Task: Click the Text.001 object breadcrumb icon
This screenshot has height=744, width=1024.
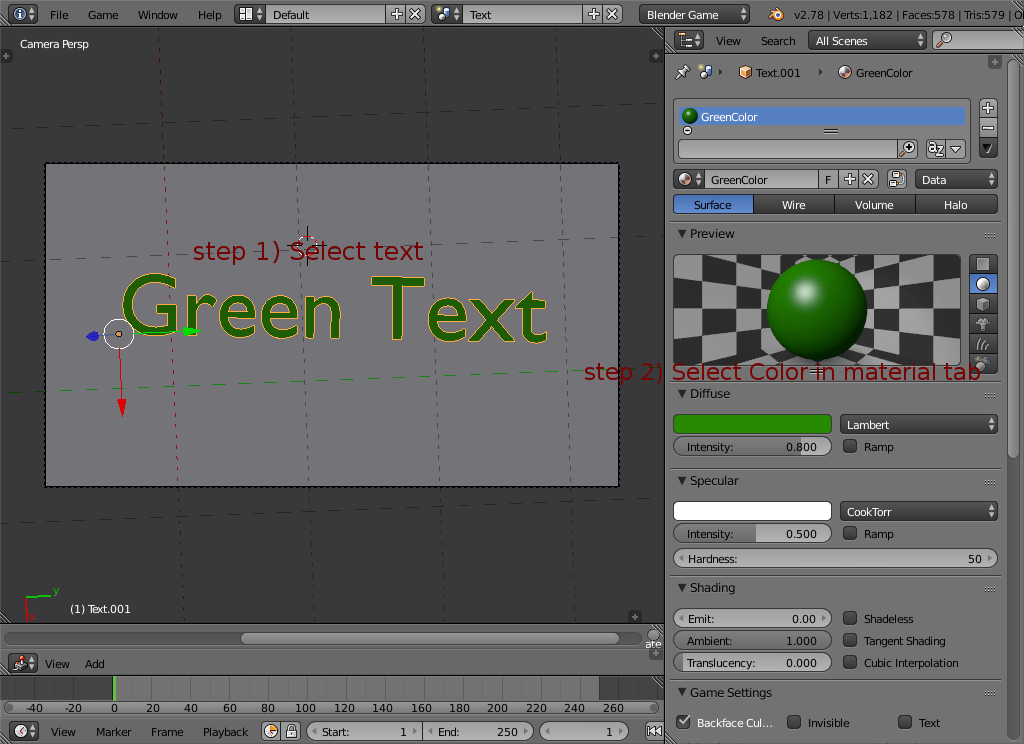Action: tap(745, 73)
